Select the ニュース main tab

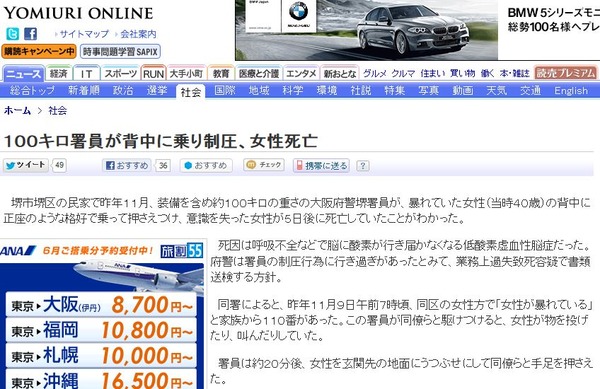tap(24, 73)
